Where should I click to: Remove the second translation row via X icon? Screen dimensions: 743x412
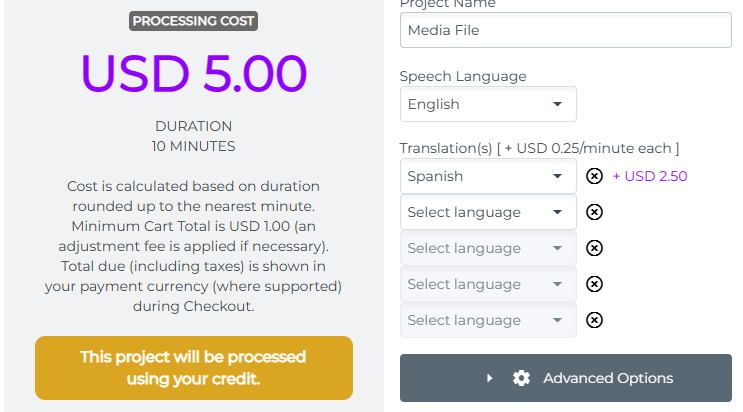[594, 212]
